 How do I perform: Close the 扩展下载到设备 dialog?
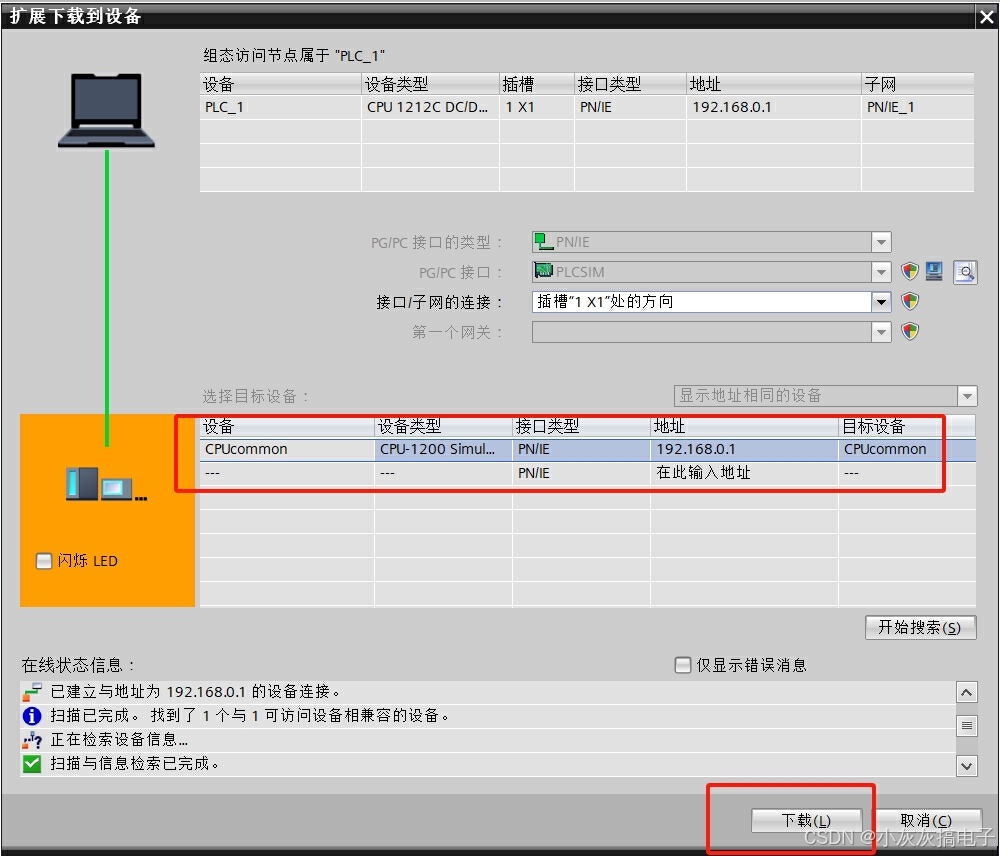coord(987,17)
